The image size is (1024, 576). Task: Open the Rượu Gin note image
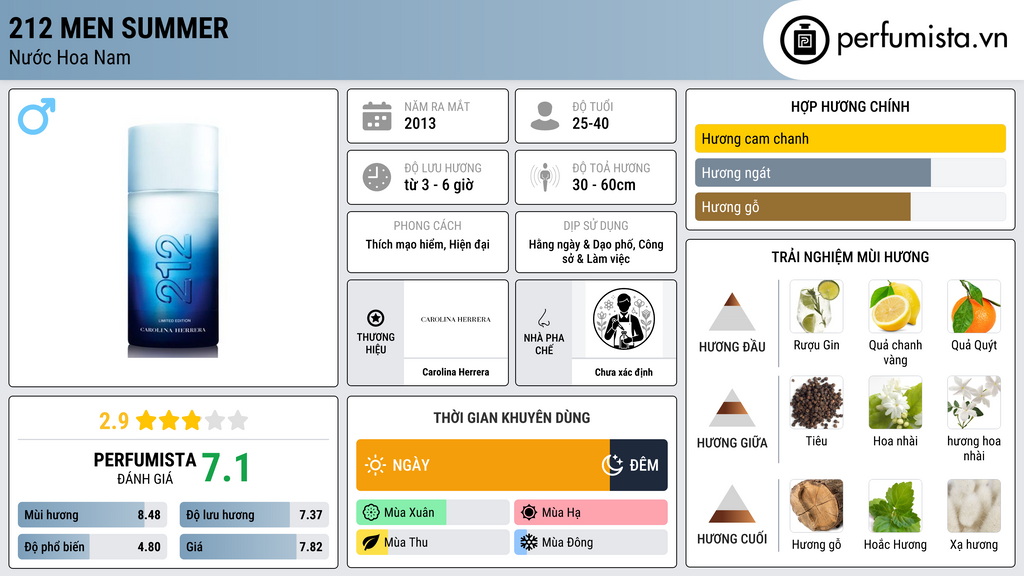coord(816,306)
